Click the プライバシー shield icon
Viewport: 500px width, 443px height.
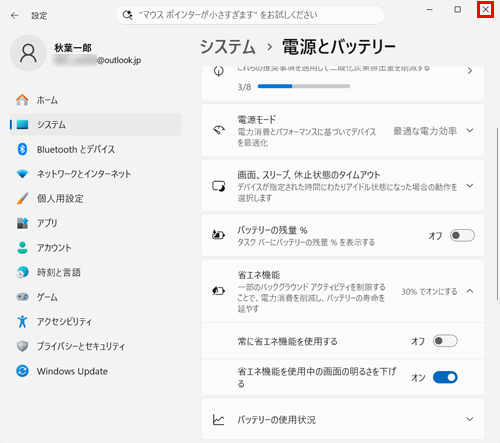pos(22,346)
